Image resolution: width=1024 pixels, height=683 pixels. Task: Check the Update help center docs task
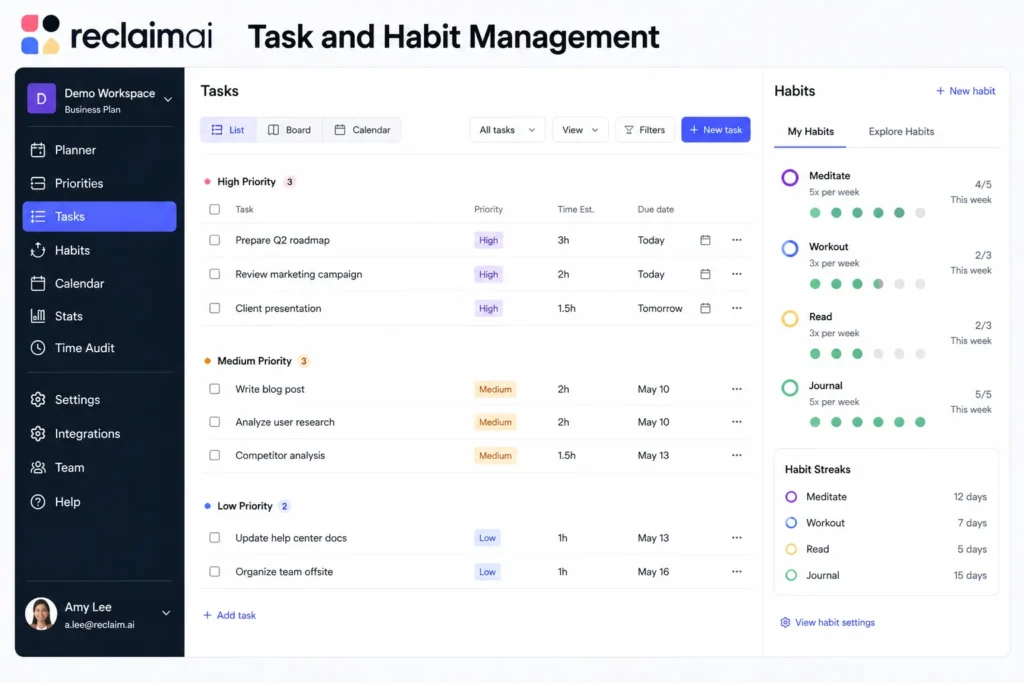coord(214,537)
